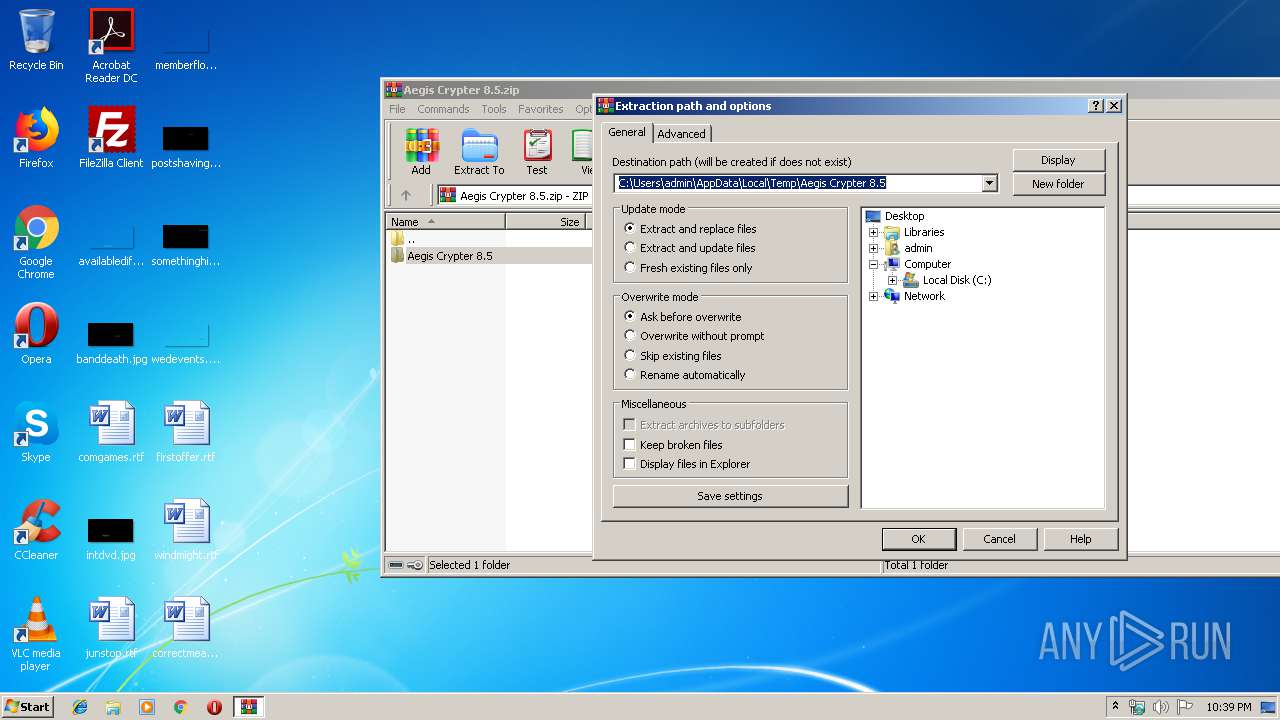Open Opera desktop shortcut
This screenshot has width=1280, height=720.
pos(36,333)
